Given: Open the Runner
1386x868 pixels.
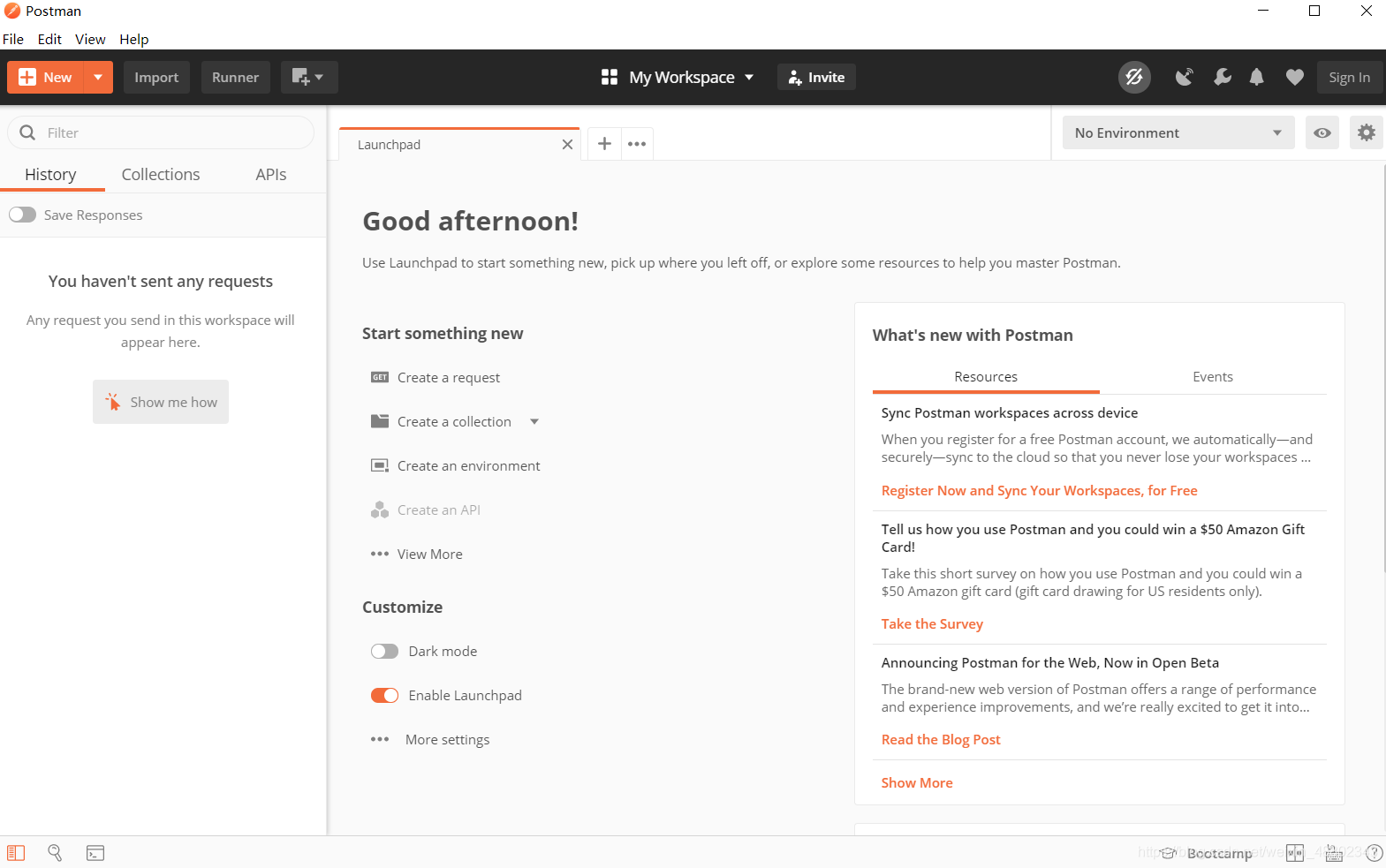Looking at the screenshot, I should [235, 77].
